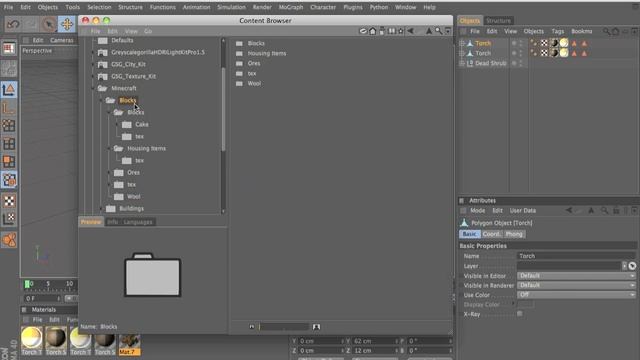Open the Go menu in Content Browser
This screenshot has height=360, width=640.
point(148,31)
